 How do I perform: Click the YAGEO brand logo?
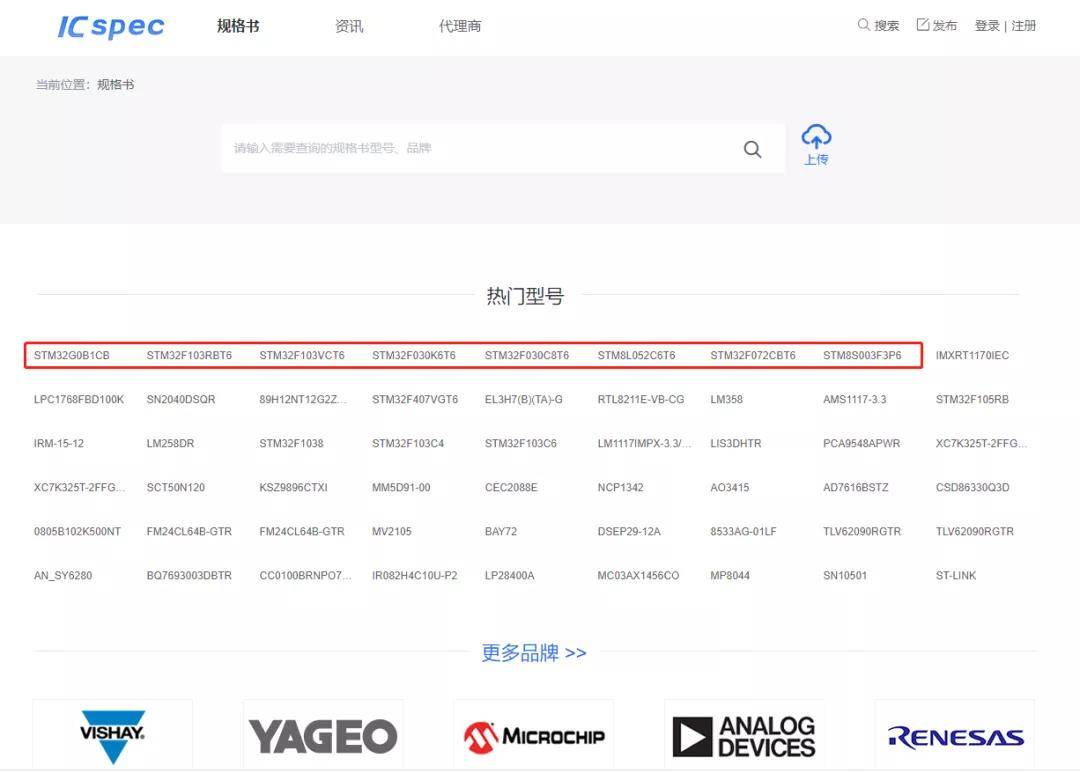coord(322,735)
